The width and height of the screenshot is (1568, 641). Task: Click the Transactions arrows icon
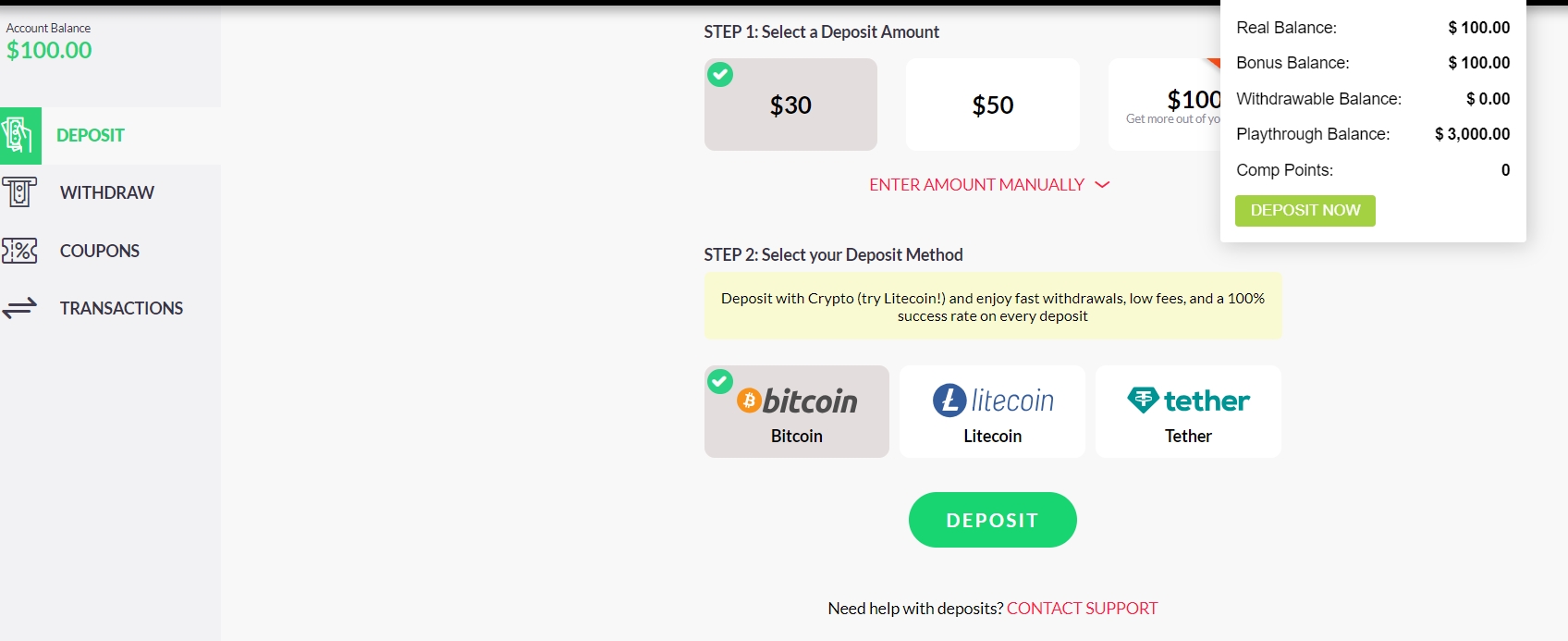[19, 308]
